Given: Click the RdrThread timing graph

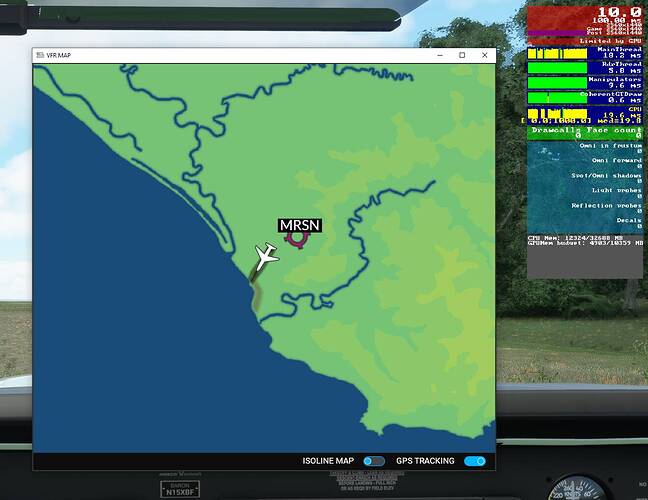Looking at the screenshot, I should [x=557, y=68].
